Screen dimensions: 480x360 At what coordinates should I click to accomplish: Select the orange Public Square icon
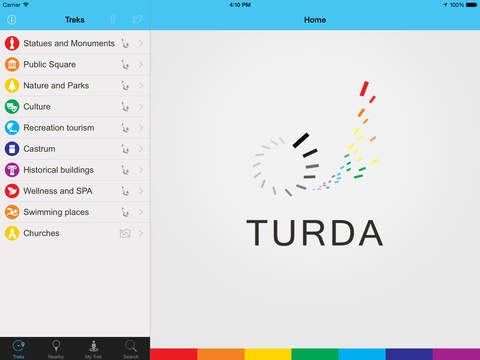(x=12, y=64)
